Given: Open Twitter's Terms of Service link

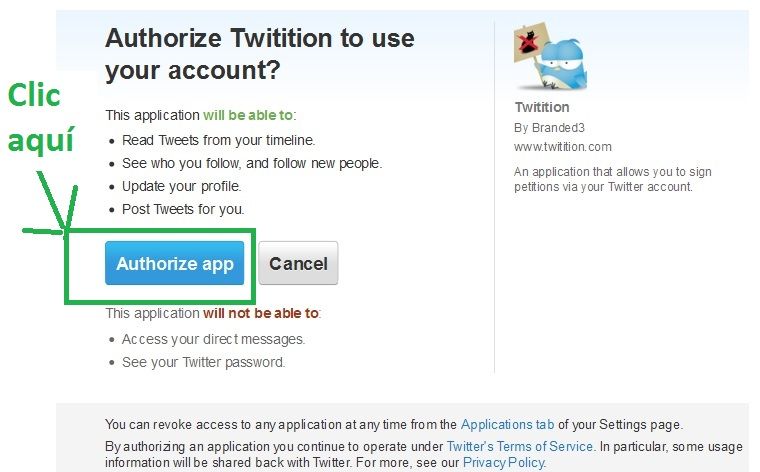Looking at the screenshot, I should [x=520, y=446].
